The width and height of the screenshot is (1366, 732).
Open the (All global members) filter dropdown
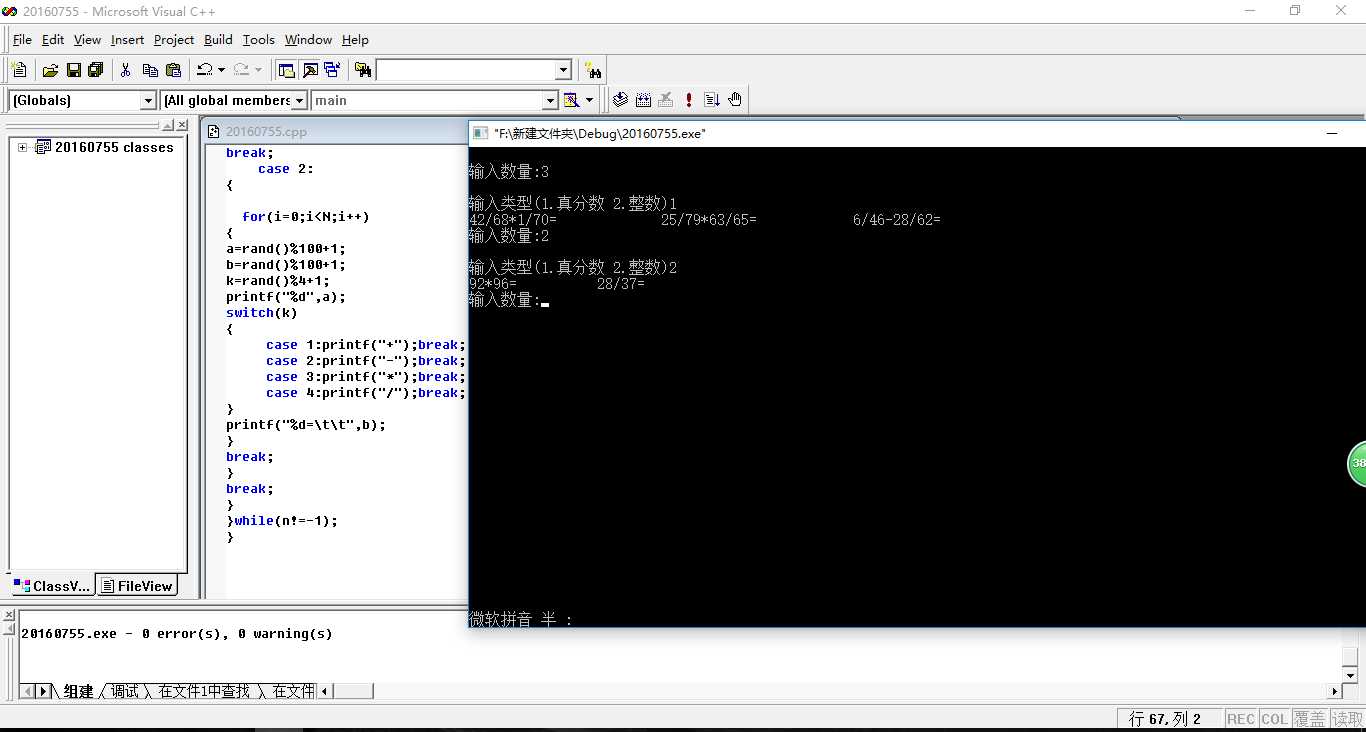(x=300, y=100)
